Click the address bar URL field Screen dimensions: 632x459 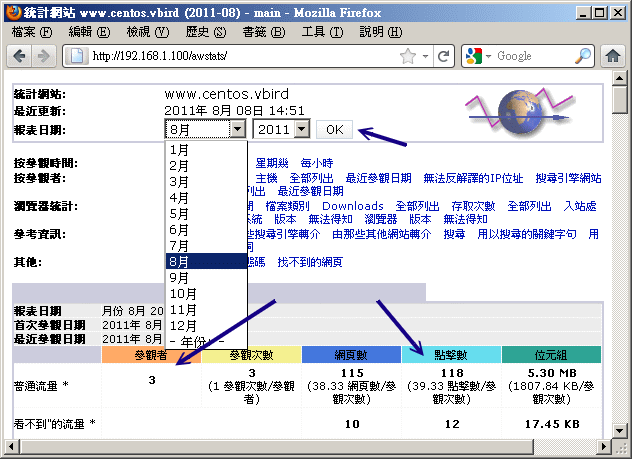[240, 56]
